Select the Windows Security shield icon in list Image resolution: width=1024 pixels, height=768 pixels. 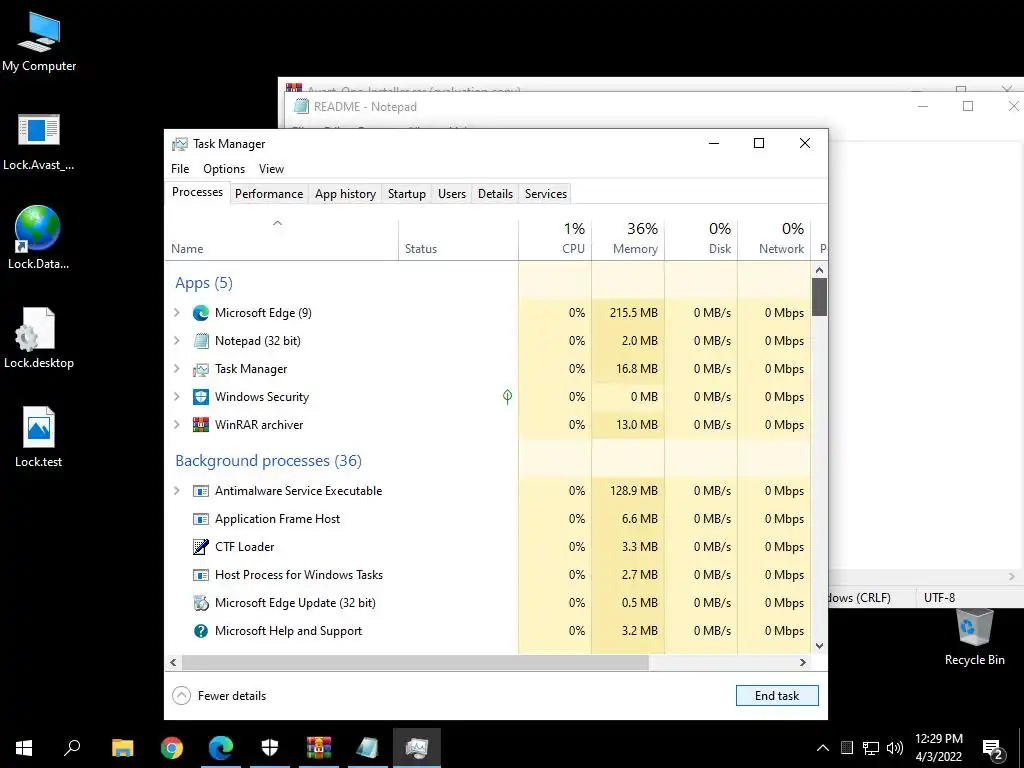[x=200, y=397]
